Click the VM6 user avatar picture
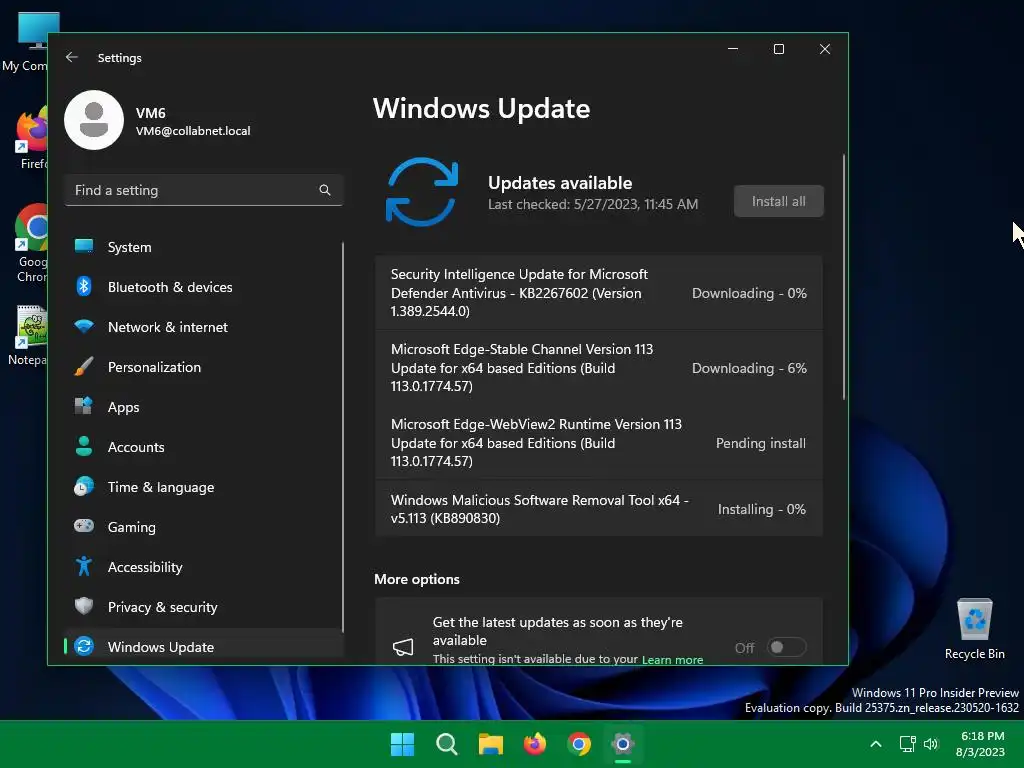Viewport: 1024px width, 768px height. (x=94, y=120)
